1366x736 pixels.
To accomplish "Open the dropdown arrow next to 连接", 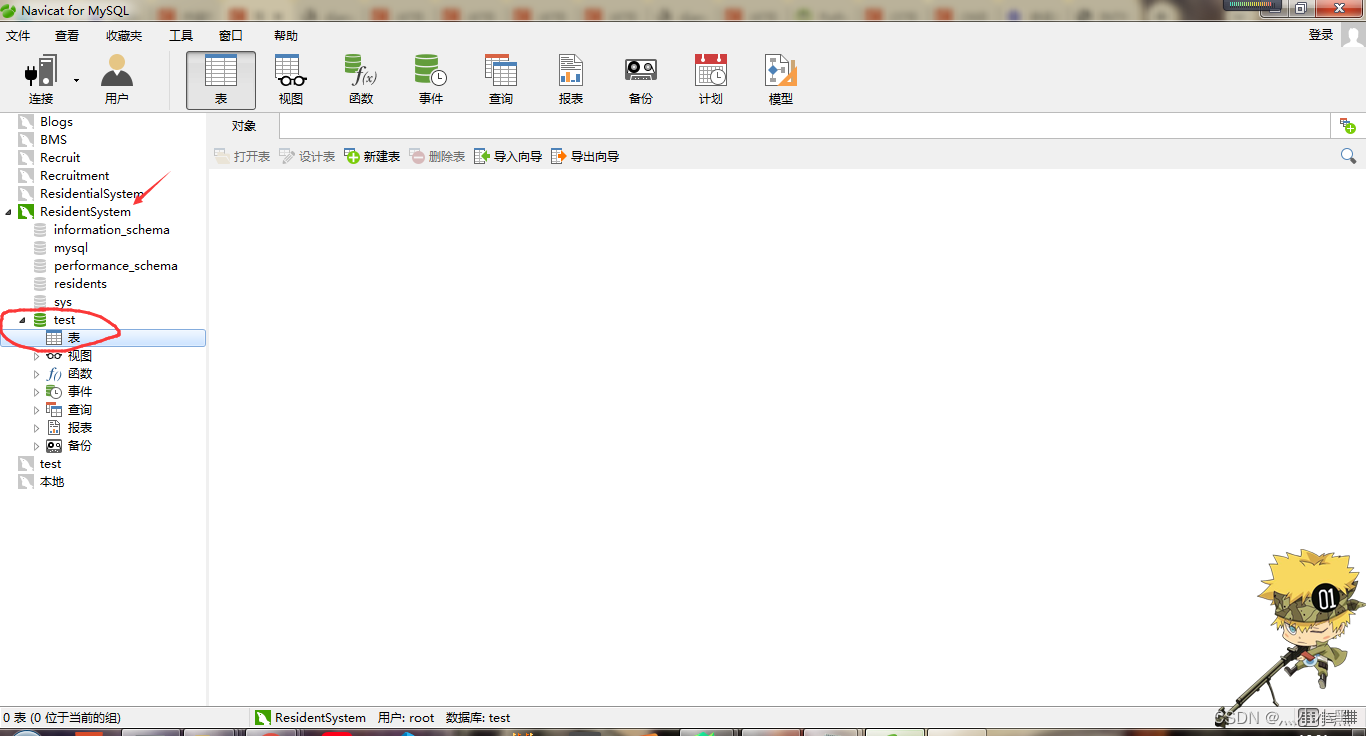I will tap(76, 80).
